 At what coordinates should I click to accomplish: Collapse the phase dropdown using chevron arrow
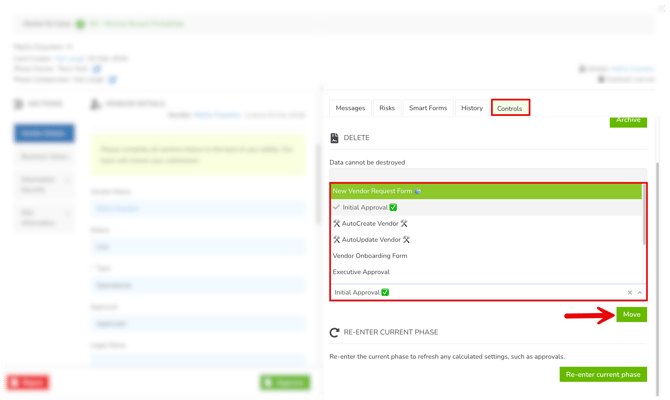tap(640, 293)
